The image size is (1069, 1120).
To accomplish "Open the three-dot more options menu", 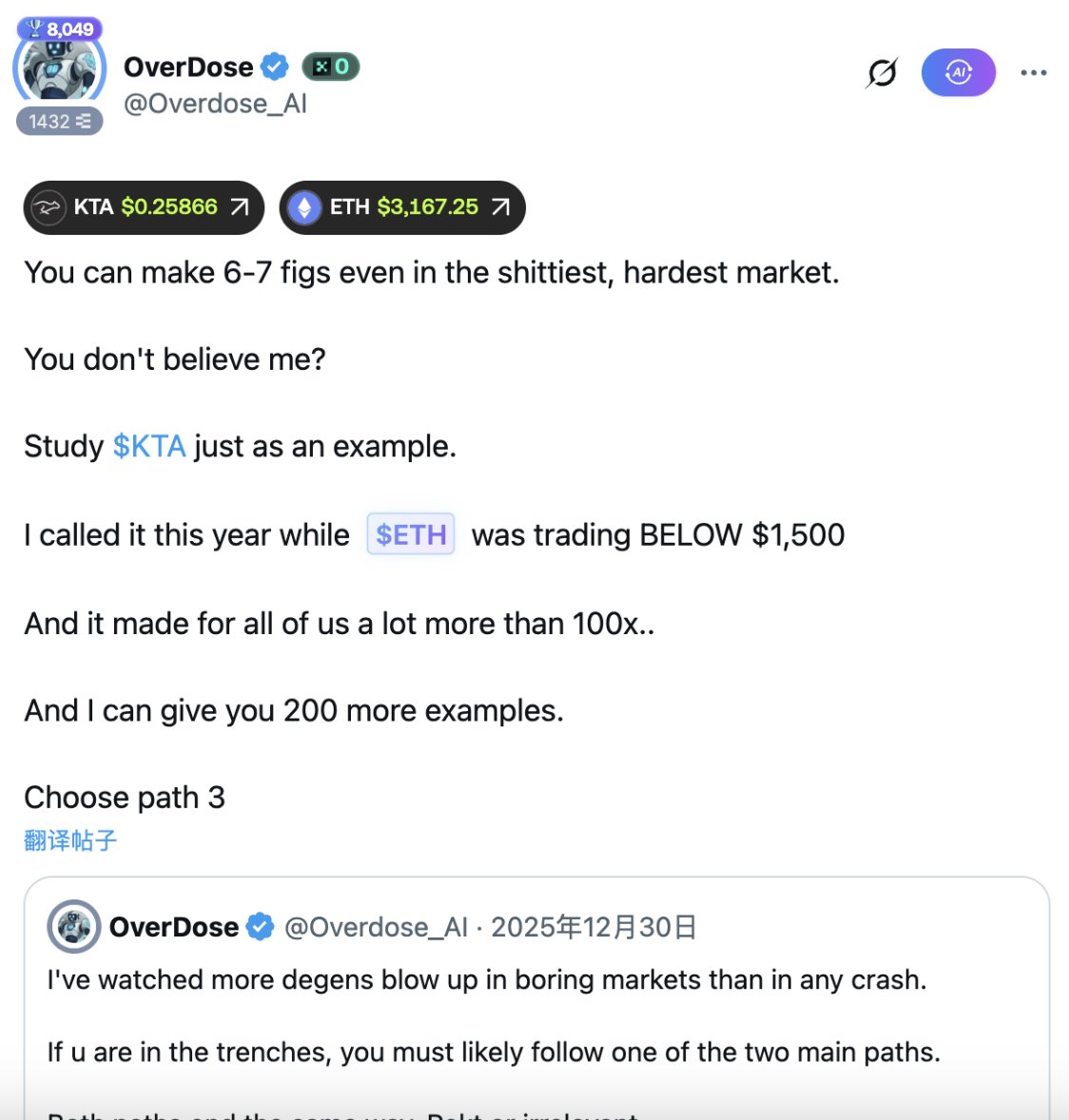I will click(1033, 72).
